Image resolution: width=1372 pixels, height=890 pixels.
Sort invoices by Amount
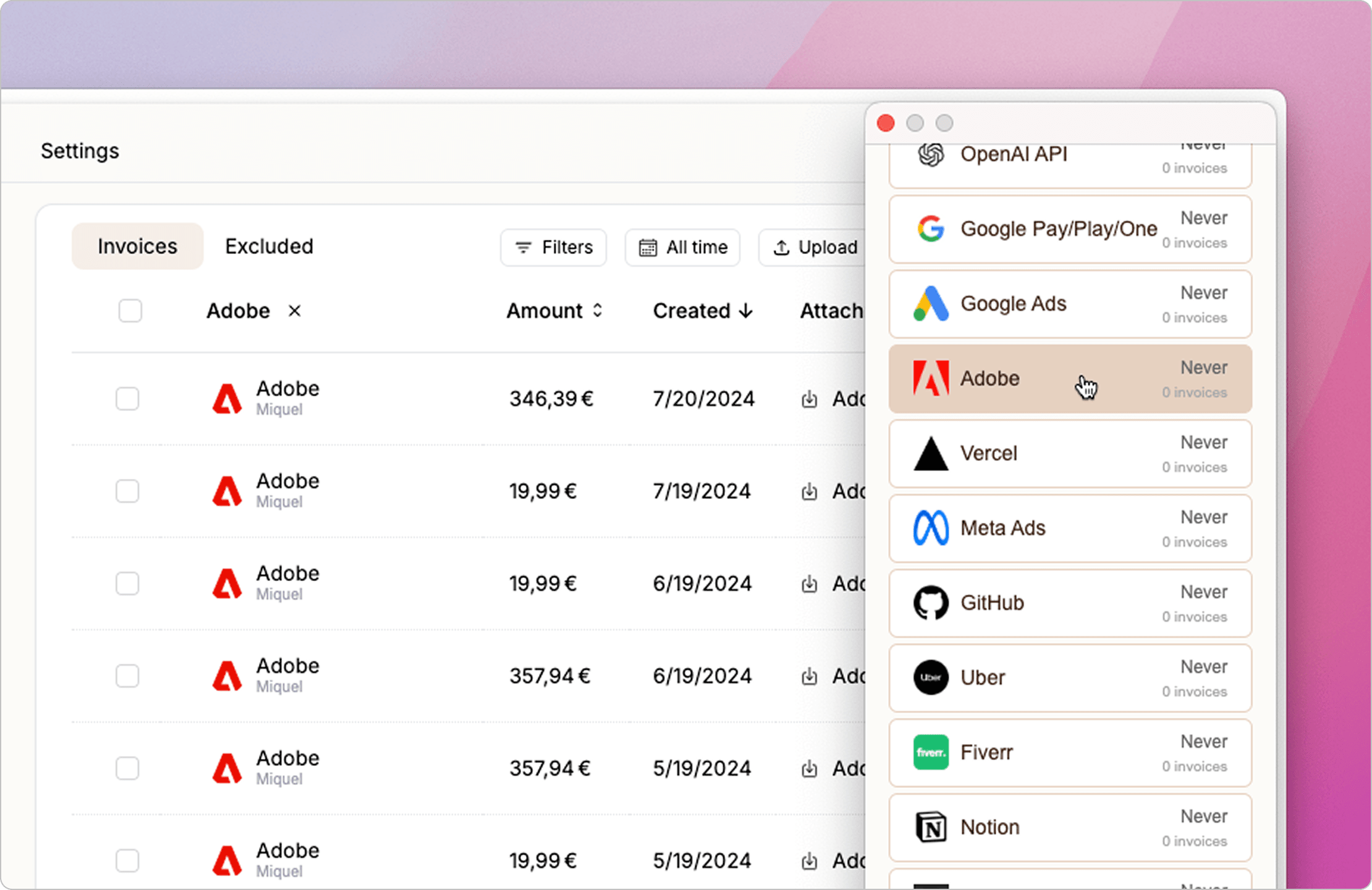tap(554, 311)
